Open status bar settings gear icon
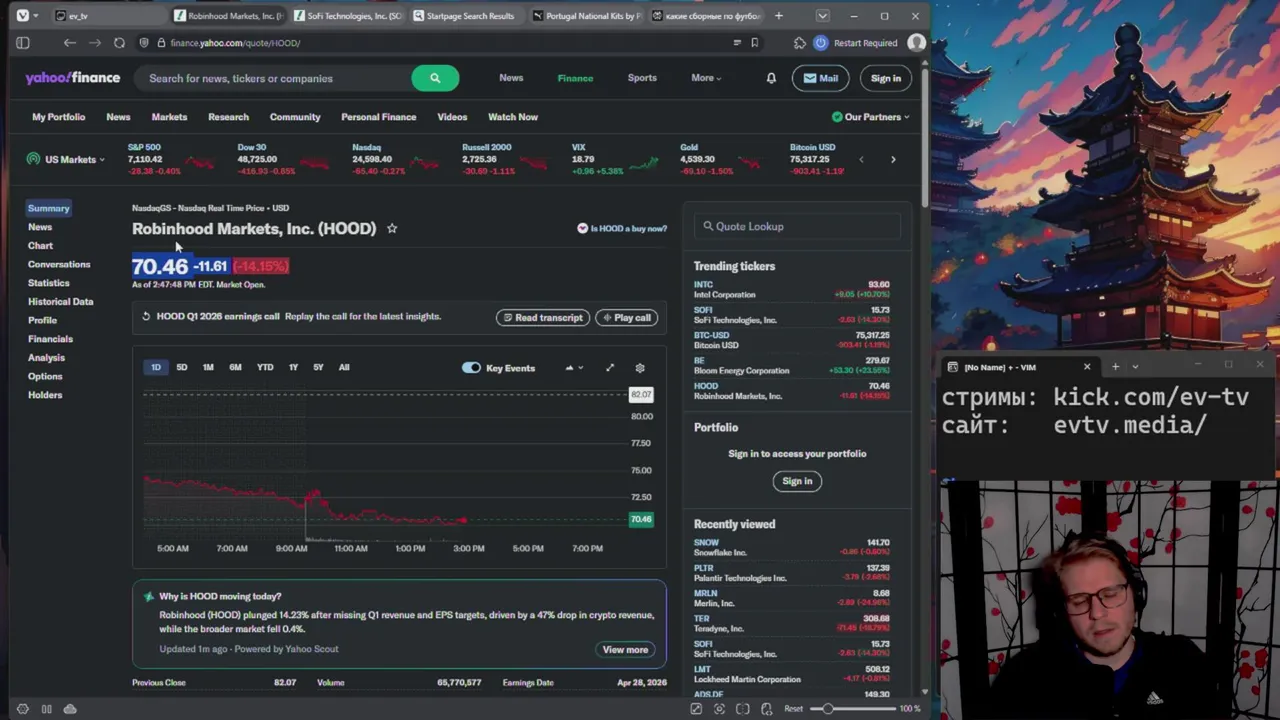Viewport: 1280px width, 720px height. click(22, 709)
